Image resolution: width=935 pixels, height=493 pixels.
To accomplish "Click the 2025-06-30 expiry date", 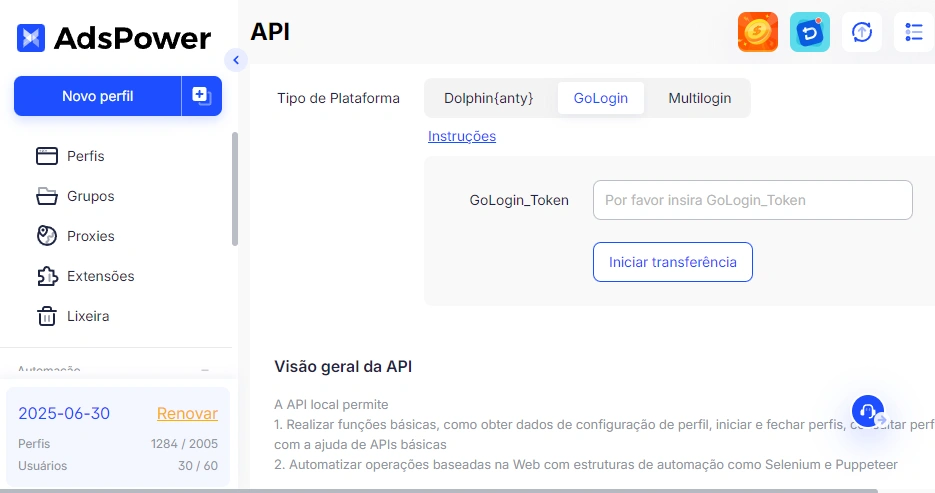I will pyautogui.click(x=64, y=413).
